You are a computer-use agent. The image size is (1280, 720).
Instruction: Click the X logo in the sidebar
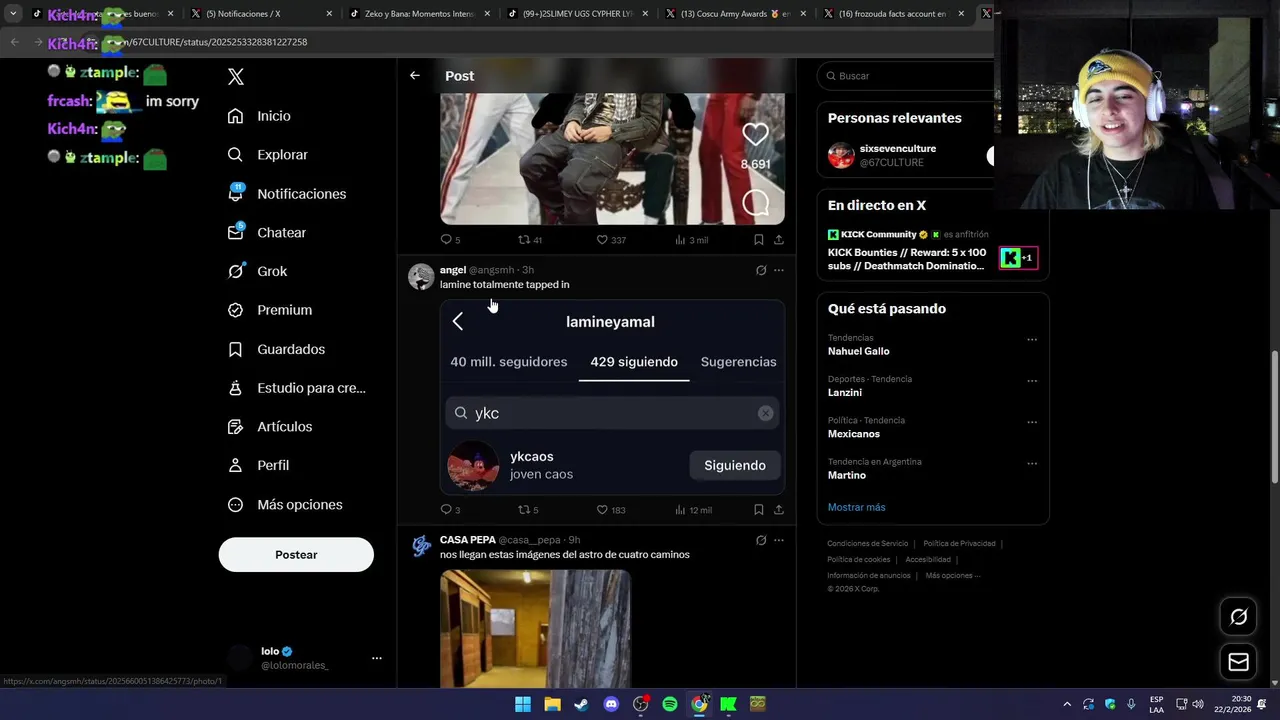point(236,77)
